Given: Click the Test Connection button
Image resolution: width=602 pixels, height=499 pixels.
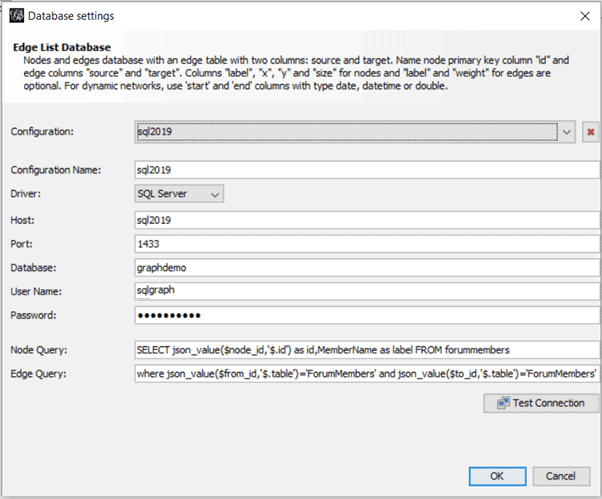Looking at the screenshot, I should click(x=541, y=403).
